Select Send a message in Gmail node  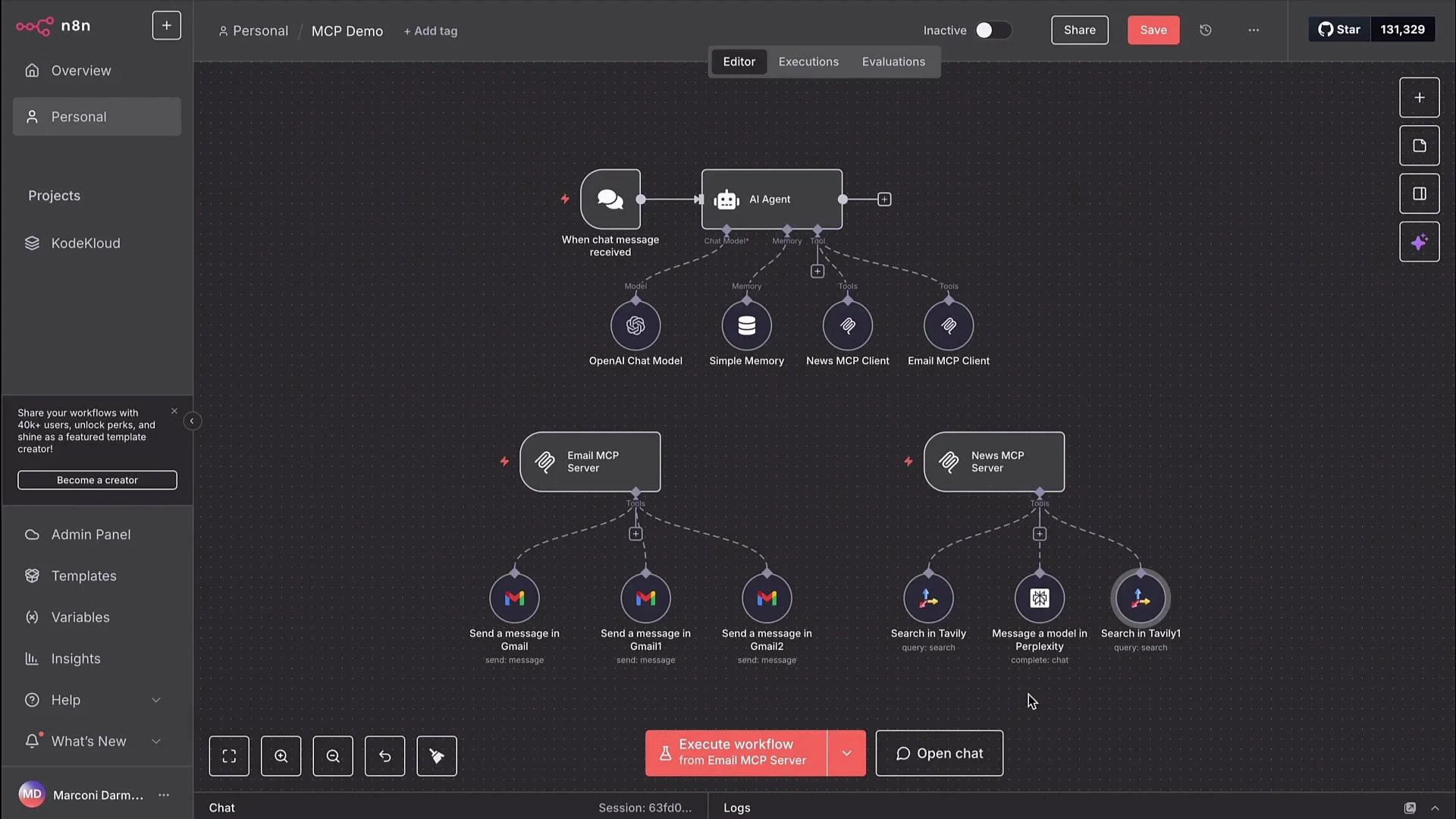coord(514,598)
